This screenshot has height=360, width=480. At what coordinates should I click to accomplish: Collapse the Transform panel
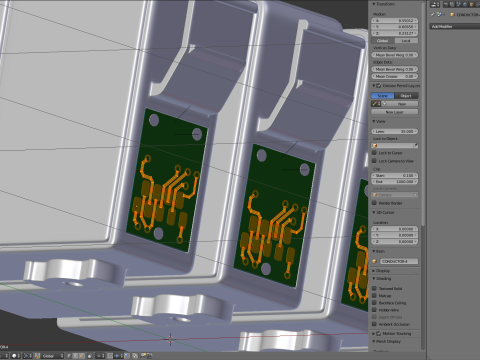374,4
